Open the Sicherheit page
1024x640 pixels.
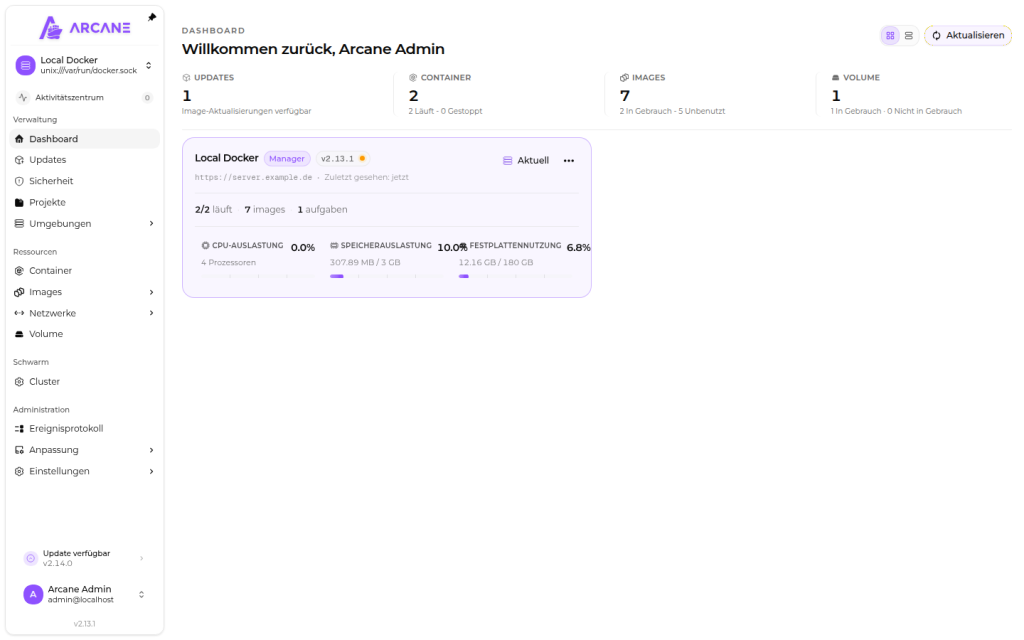[x=84, y=181]
